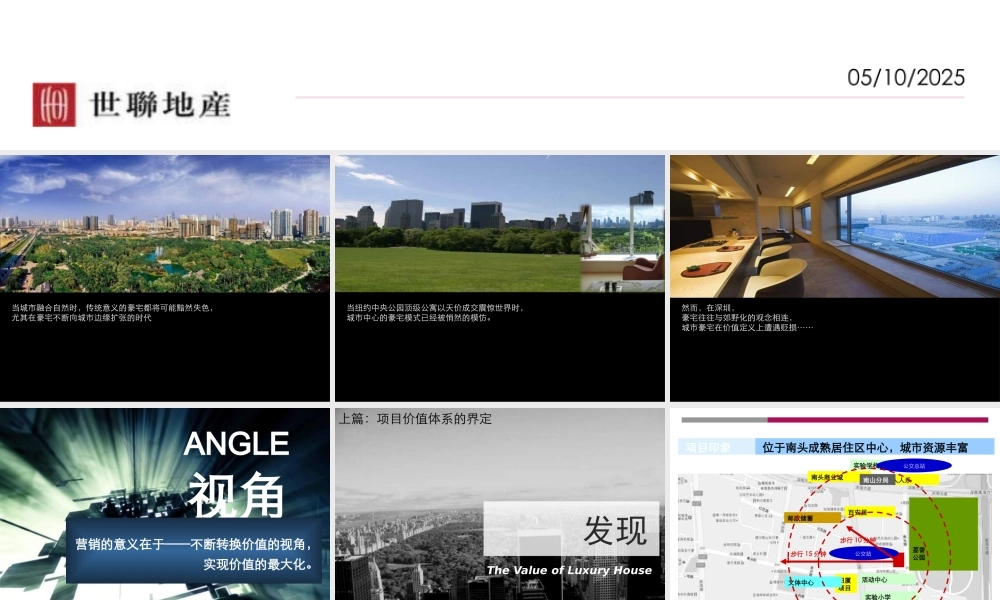Click the yellow 南头商业城 label on map
1000x600 pixels.
pyautogui.click(x=827, y=477)
